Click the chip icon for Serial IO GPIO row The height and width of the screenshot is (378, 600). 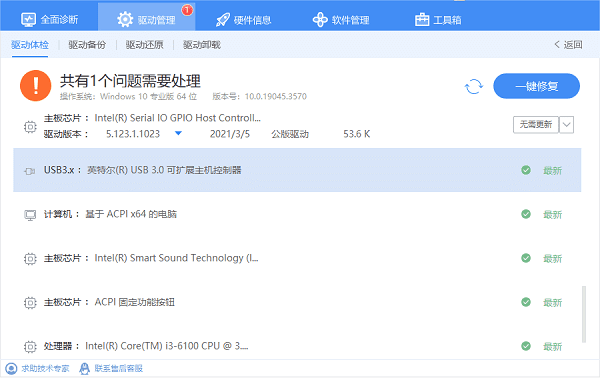[30, 127]
